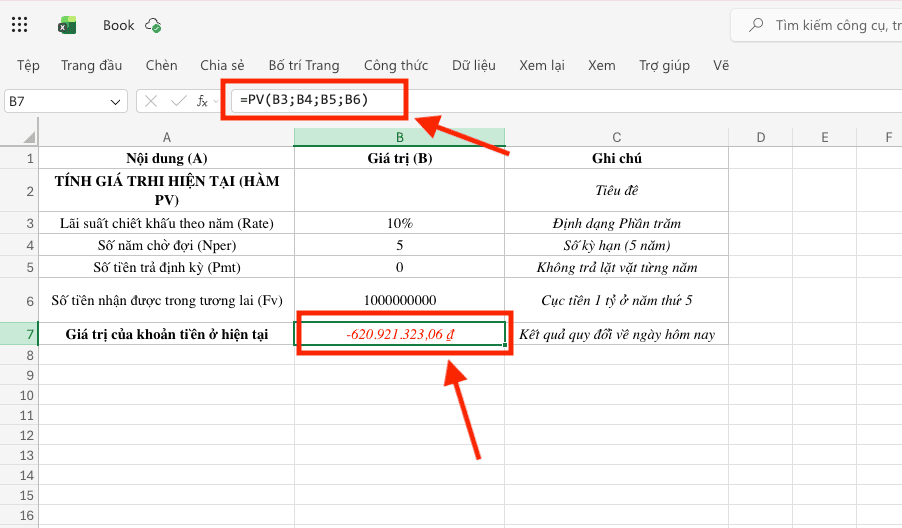Expand the Name Box dropdown arrow
The width and height of the screenshot is (902, 528).
(x=115, y=102)
